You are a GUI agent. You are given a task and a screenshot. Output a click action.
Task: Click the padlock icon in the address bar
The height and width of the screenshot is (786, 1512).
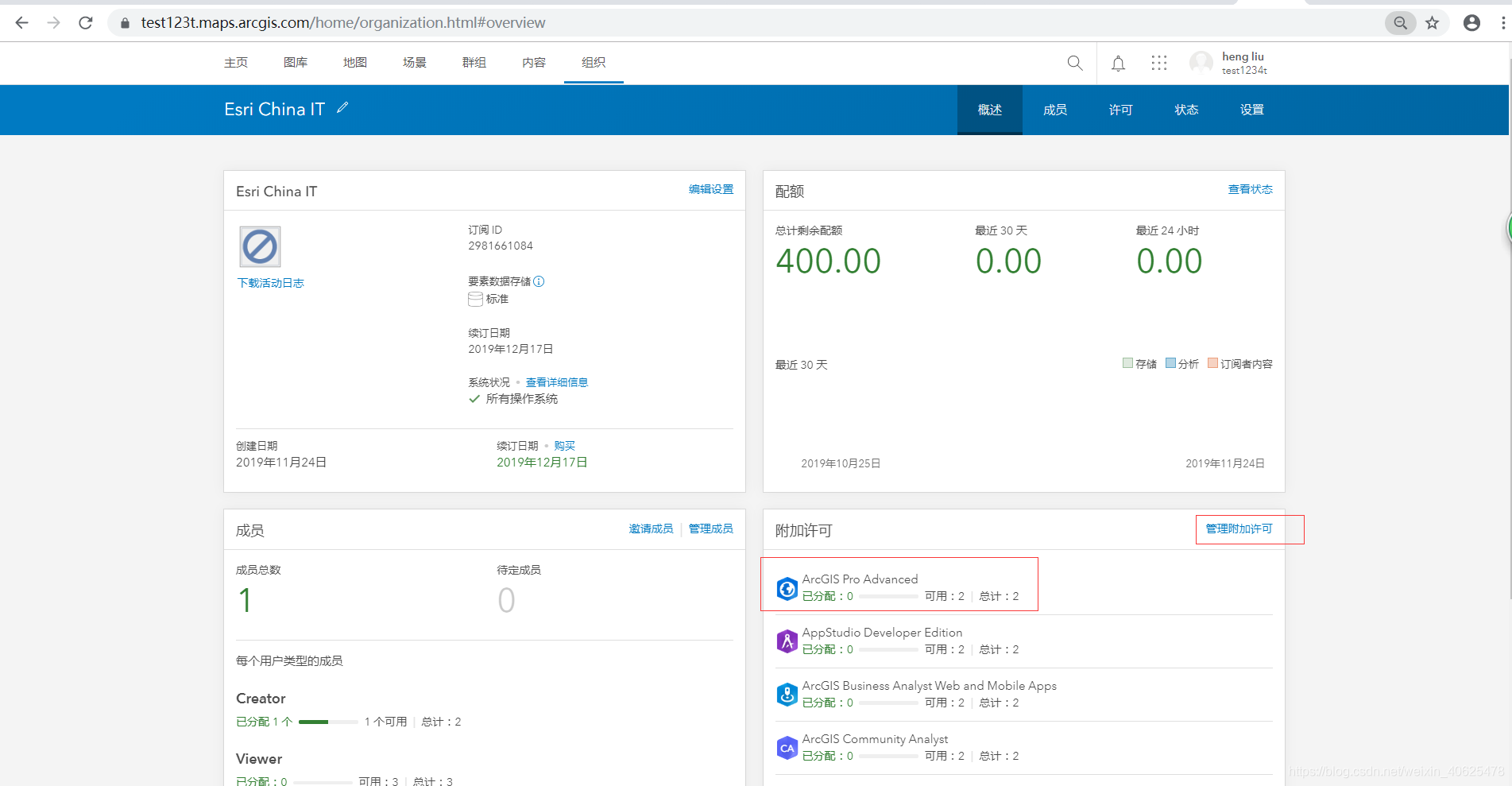[125, 23]
